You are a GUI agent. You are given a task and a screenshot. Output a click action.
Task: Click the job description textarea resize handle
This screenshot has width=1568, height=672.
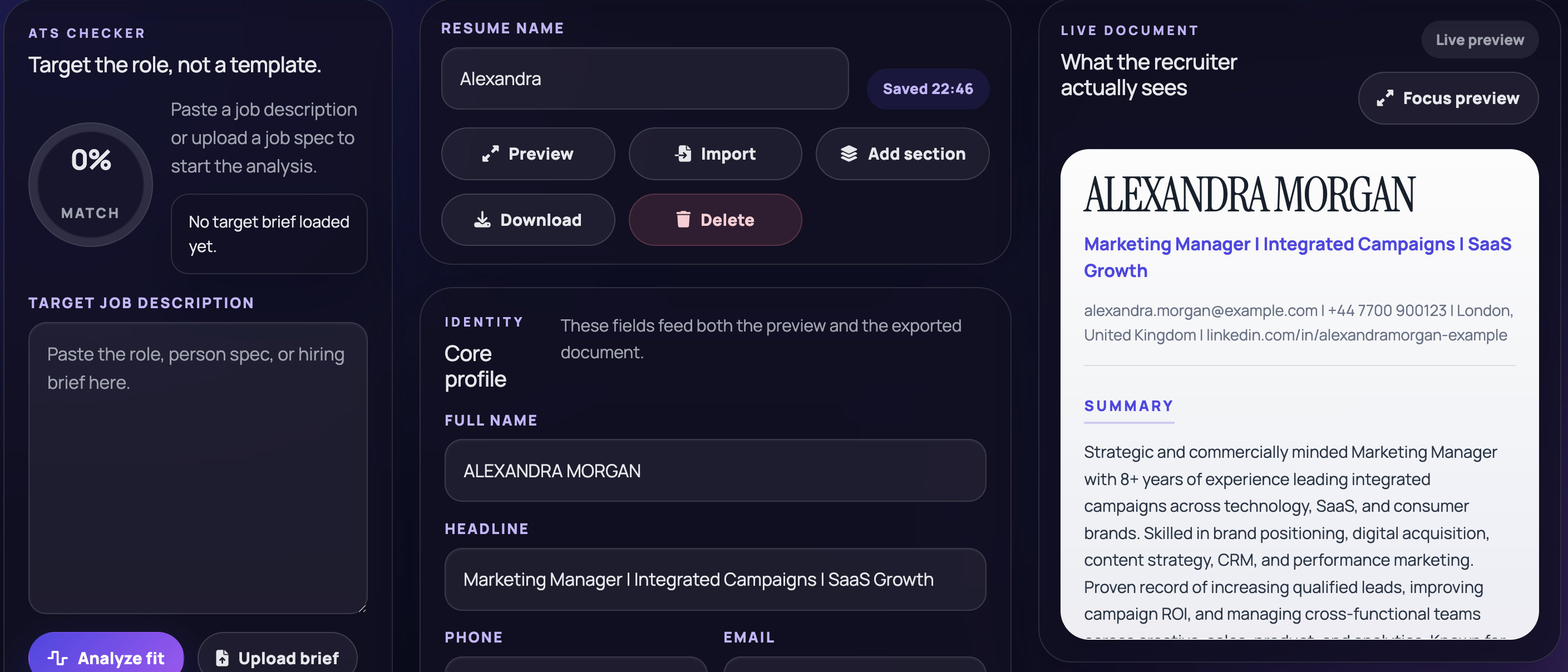tap(362, 608)
